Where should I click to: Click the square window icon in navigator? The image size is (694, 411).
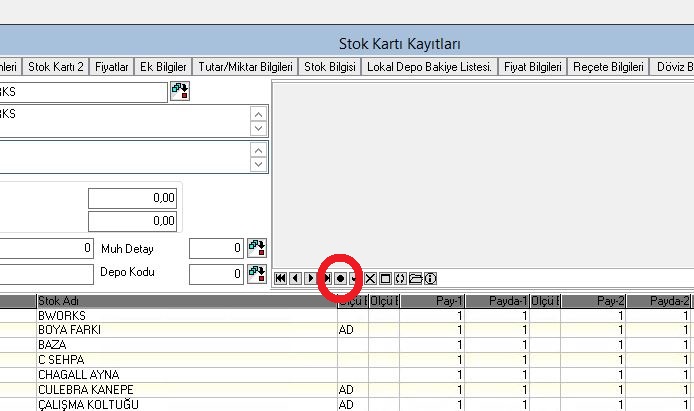(386, 278)
